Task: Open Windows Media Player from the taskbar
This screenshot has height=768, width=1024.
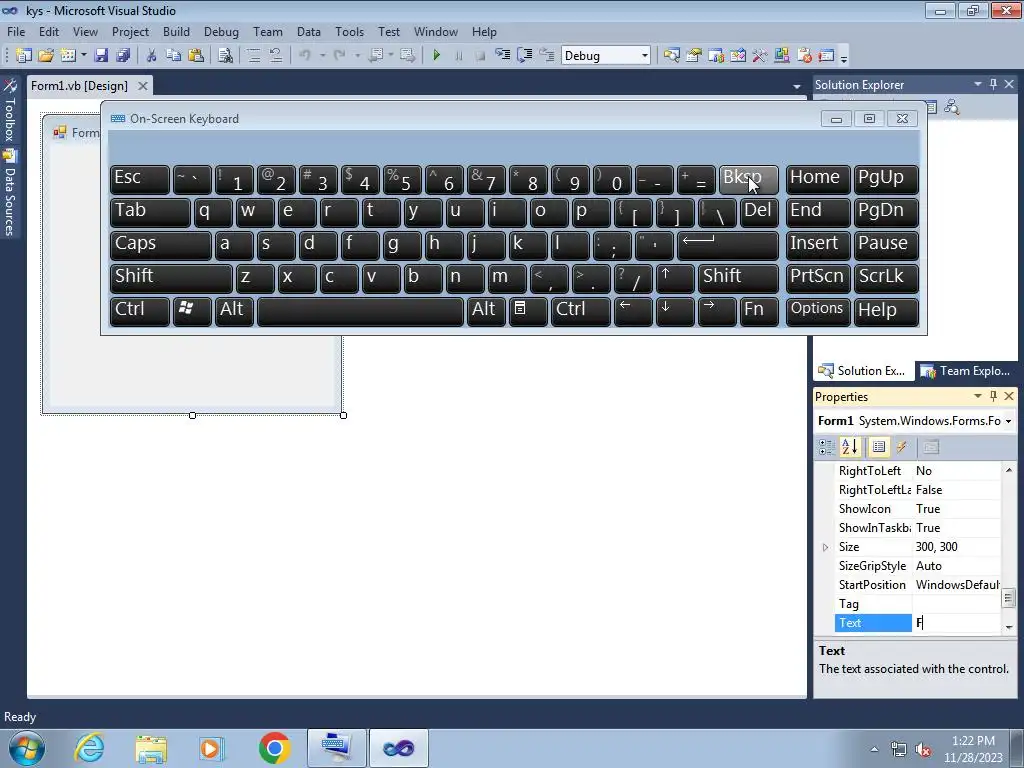Action: click(212, 748)
